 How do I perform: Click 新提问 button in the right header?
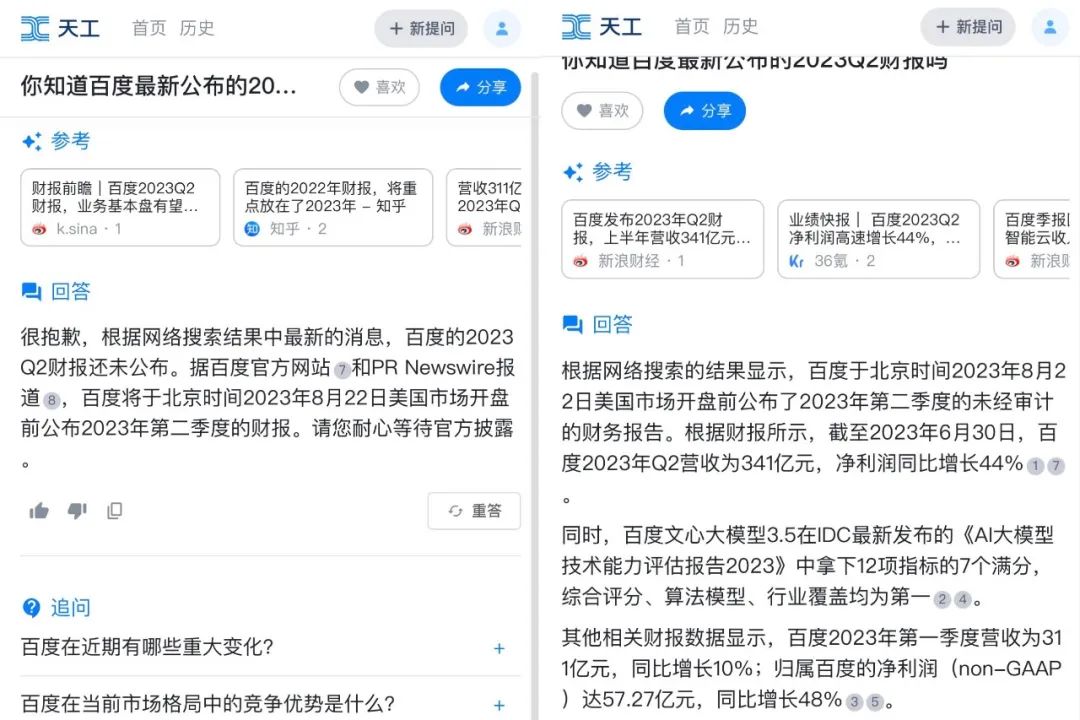click(968, 28)
